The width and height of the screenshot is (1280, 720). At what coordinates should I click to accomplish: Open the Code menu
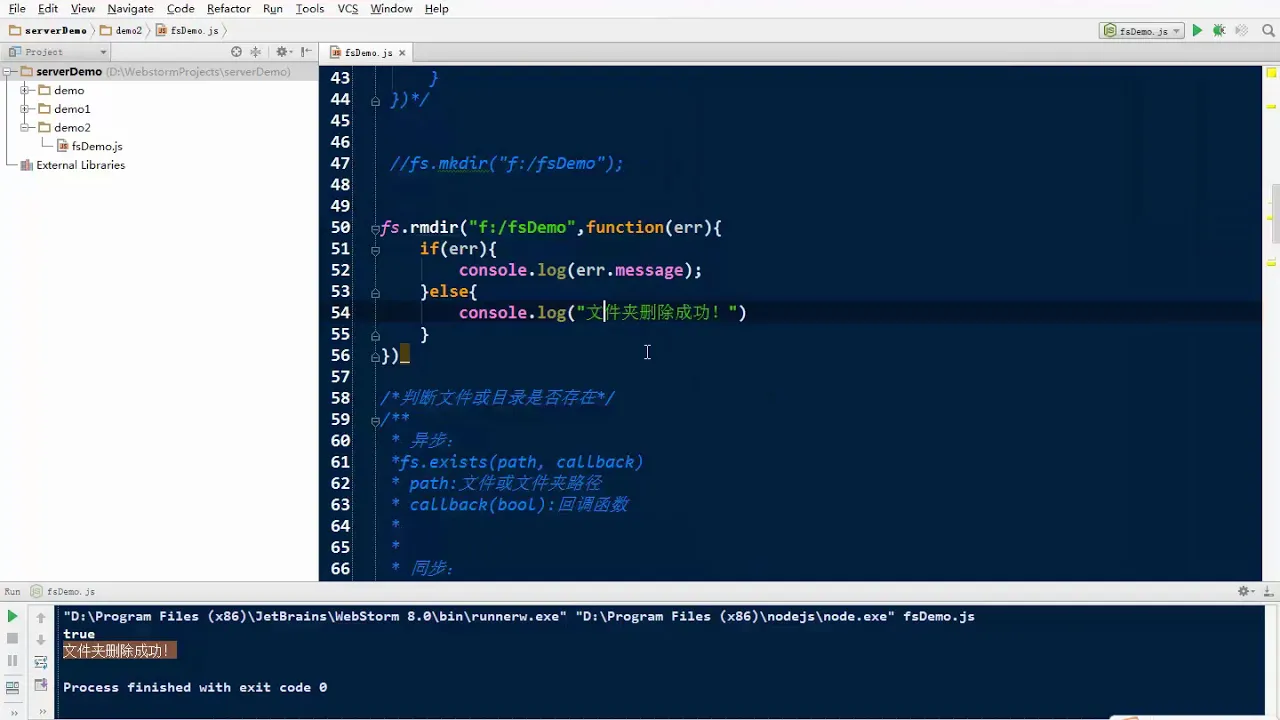click(180, 8)
